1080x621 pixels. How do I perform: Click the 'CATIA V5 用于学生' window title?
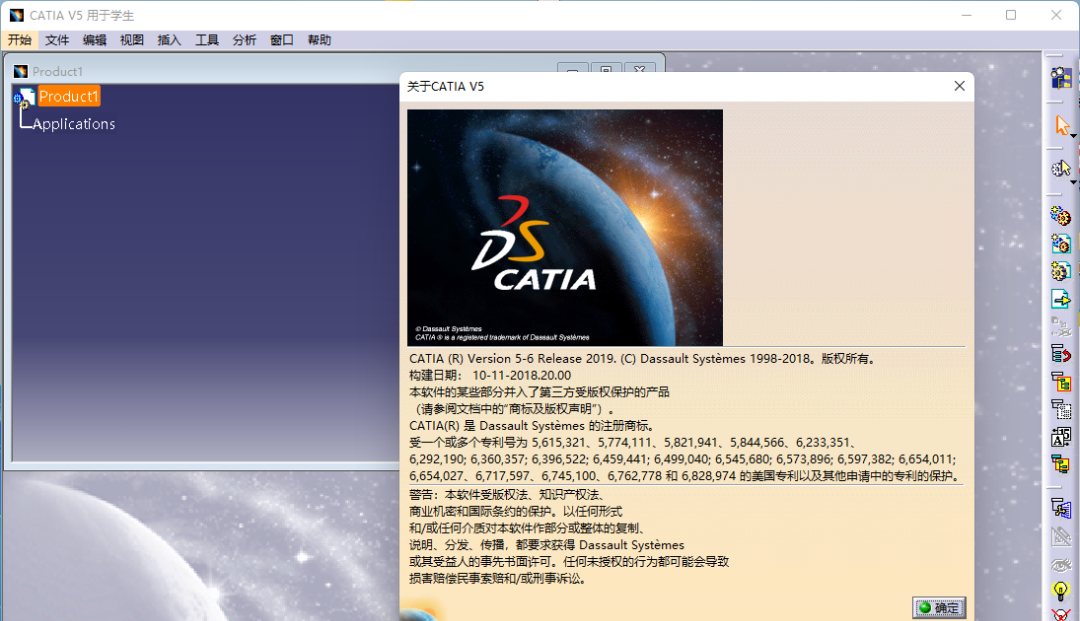point(82,15)
